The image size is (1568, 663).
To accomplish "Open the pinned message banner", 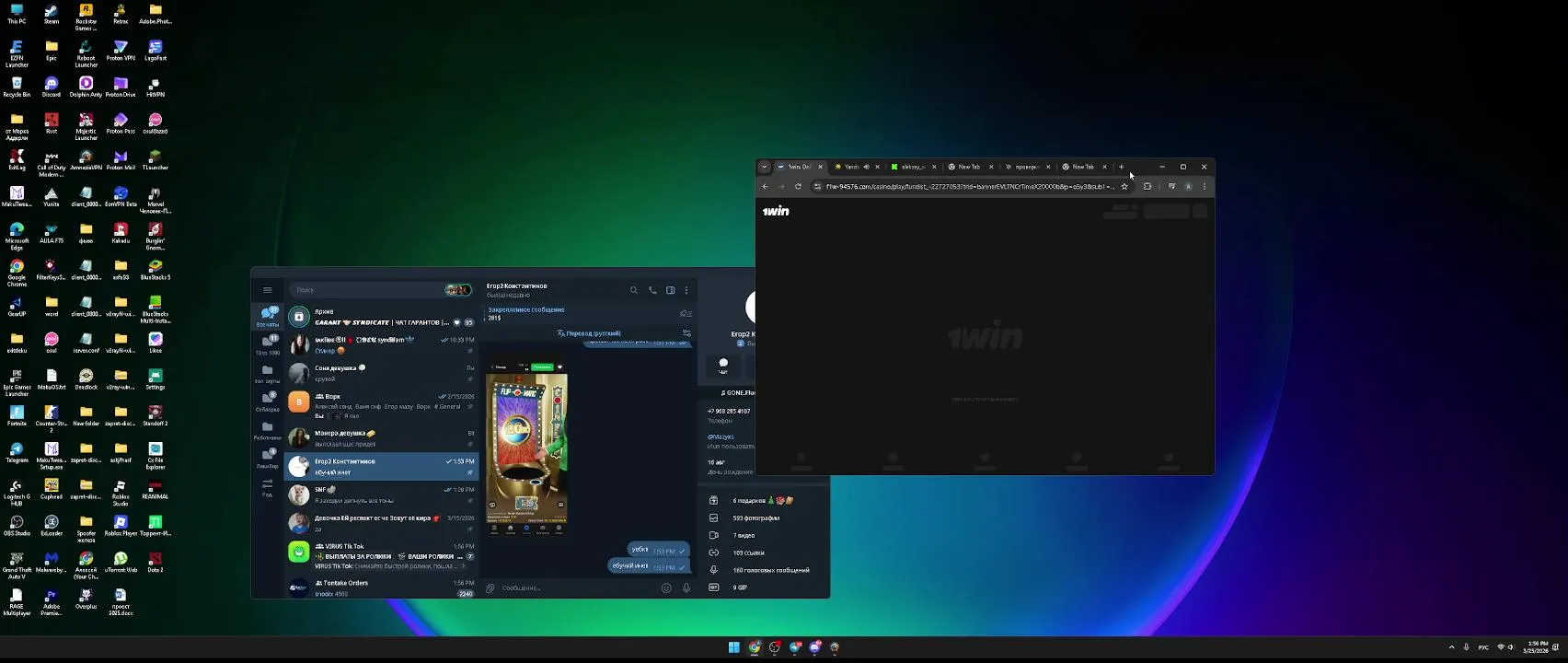I will point(580,313).
